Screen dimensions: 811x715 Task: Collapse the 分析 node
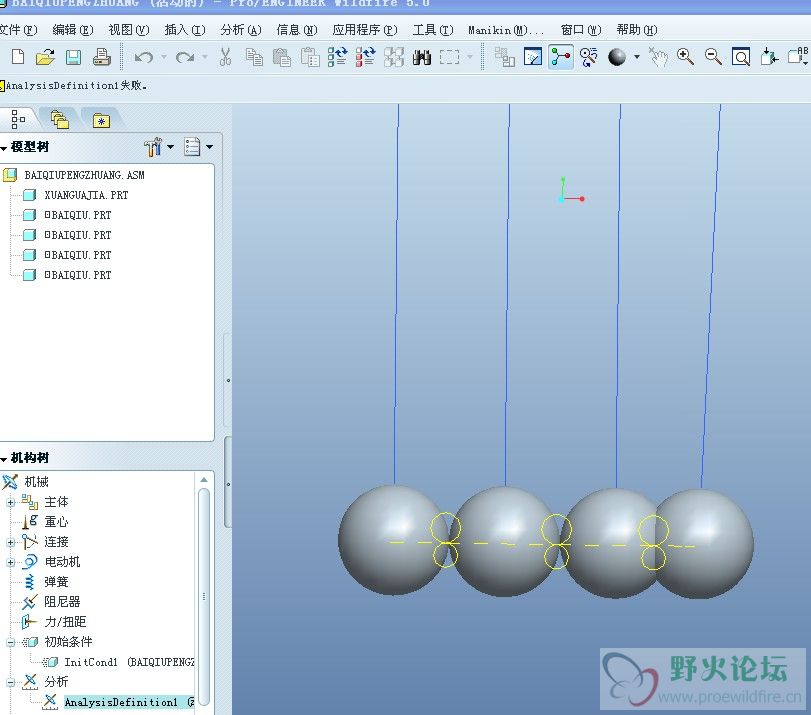(x=10, y=682)
